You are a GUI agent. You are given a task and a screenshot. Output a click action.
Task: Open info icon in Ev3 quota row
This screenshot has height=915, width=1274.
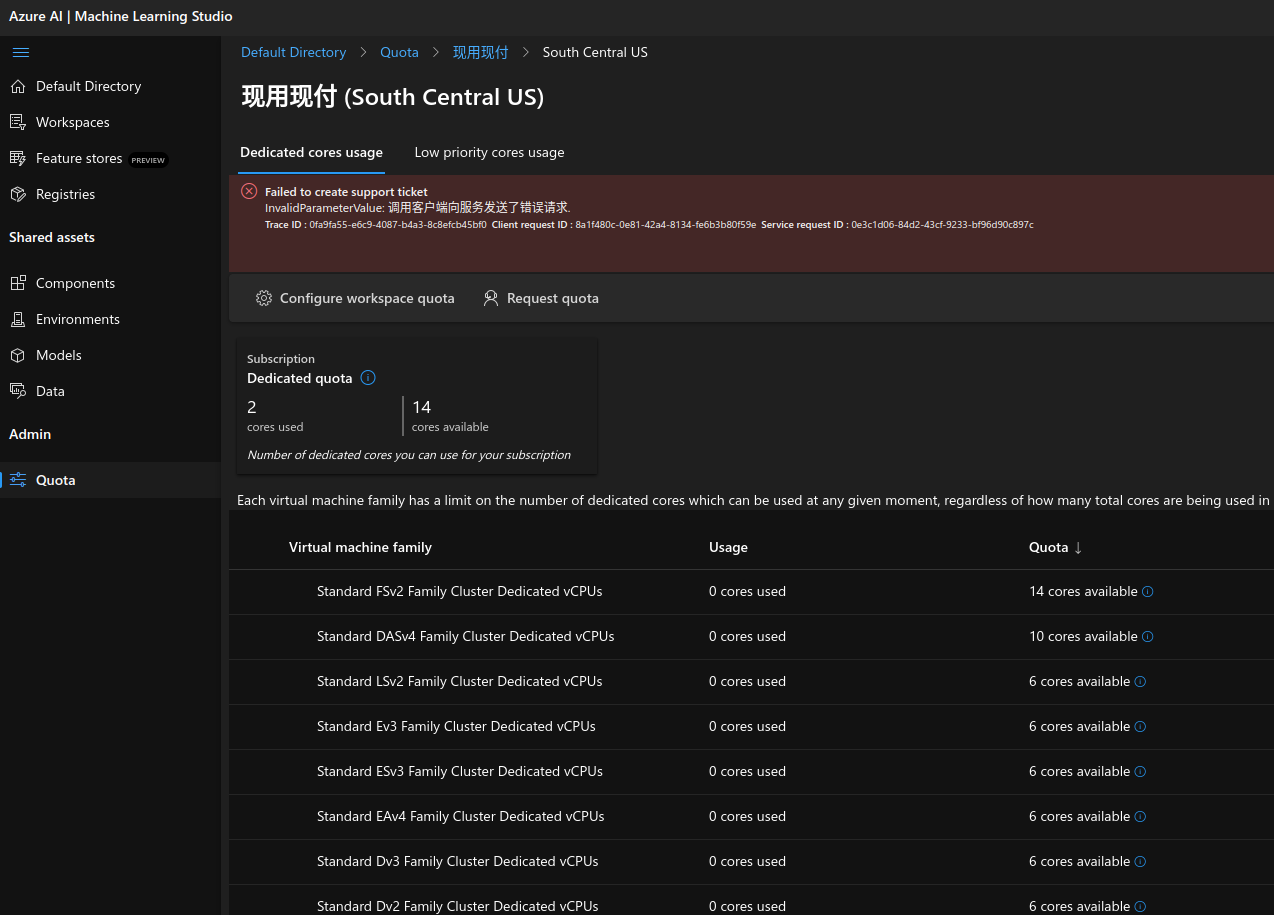point(1141,727)
